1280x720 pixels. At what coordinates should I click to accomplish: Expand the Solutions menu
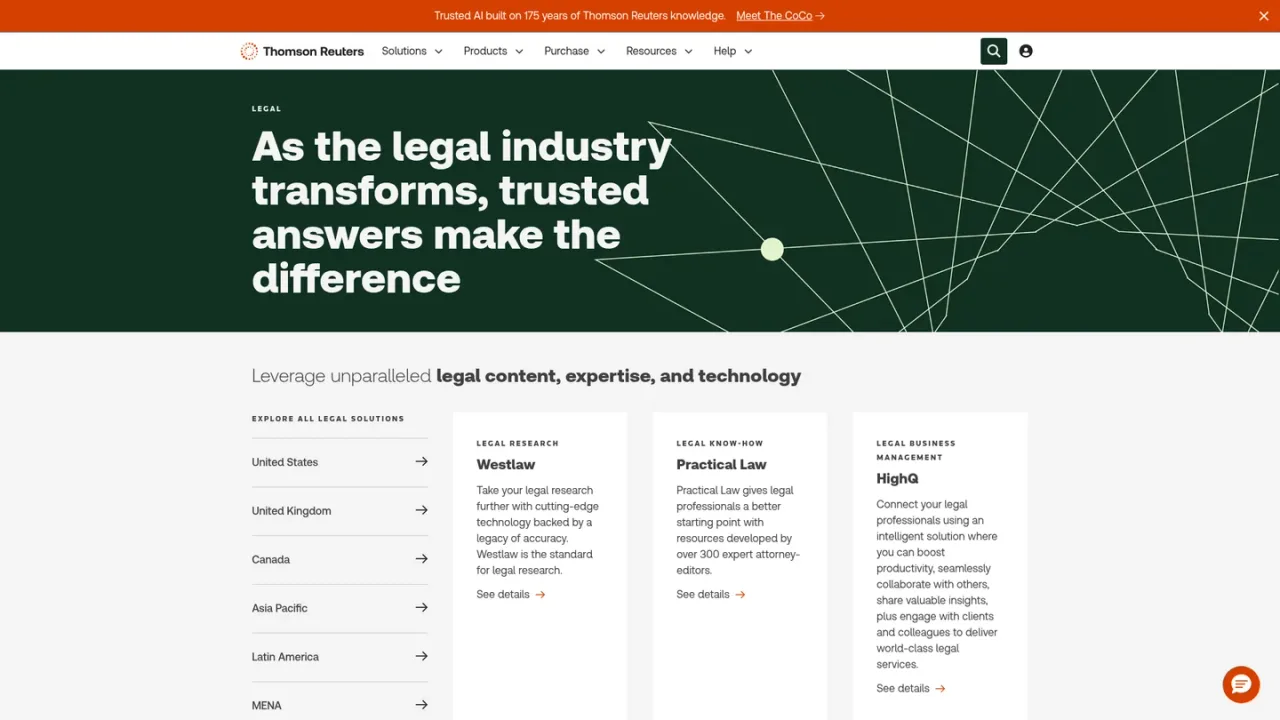click(x=412, y=51)
